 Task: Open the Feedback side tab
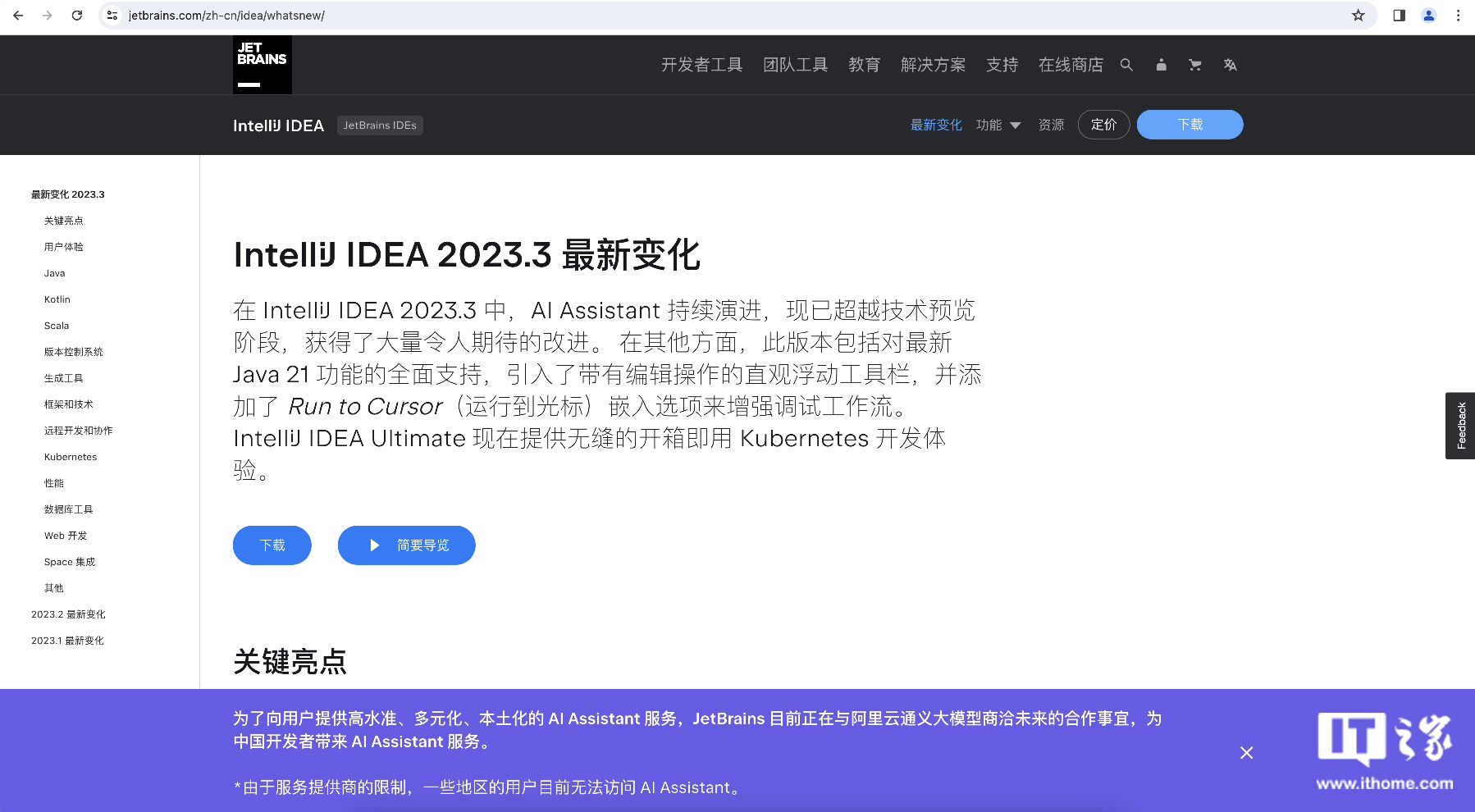(1460, 426)
